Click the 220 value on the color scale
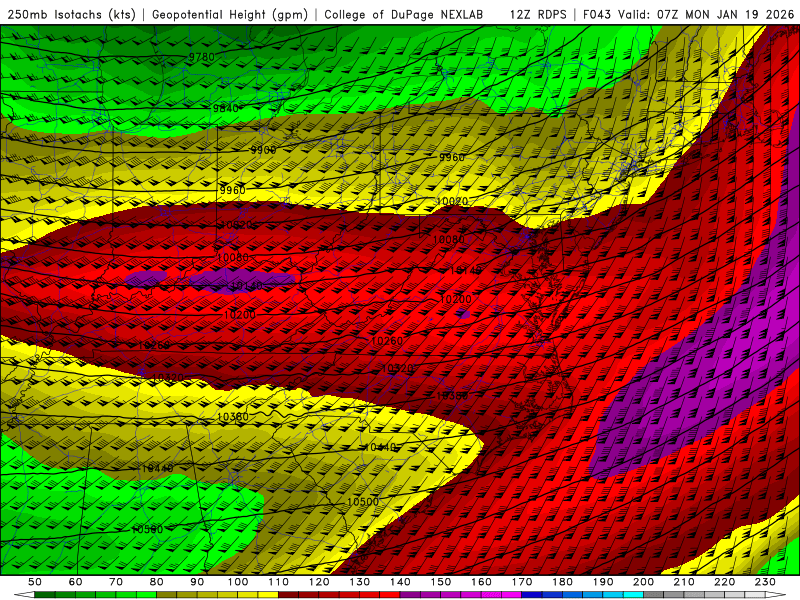This screenshot has width=800, height=600. 724,582
